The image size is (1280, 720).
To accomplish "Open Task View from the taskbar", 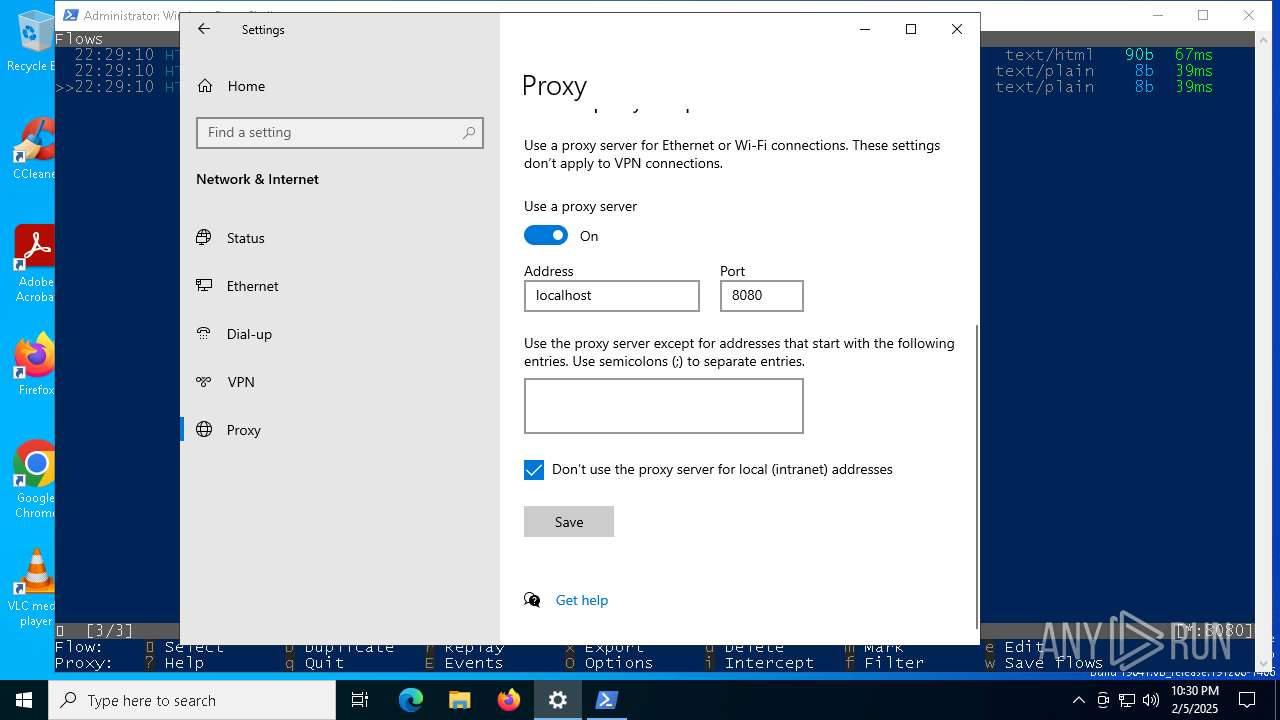I will (x=360, y=700).
